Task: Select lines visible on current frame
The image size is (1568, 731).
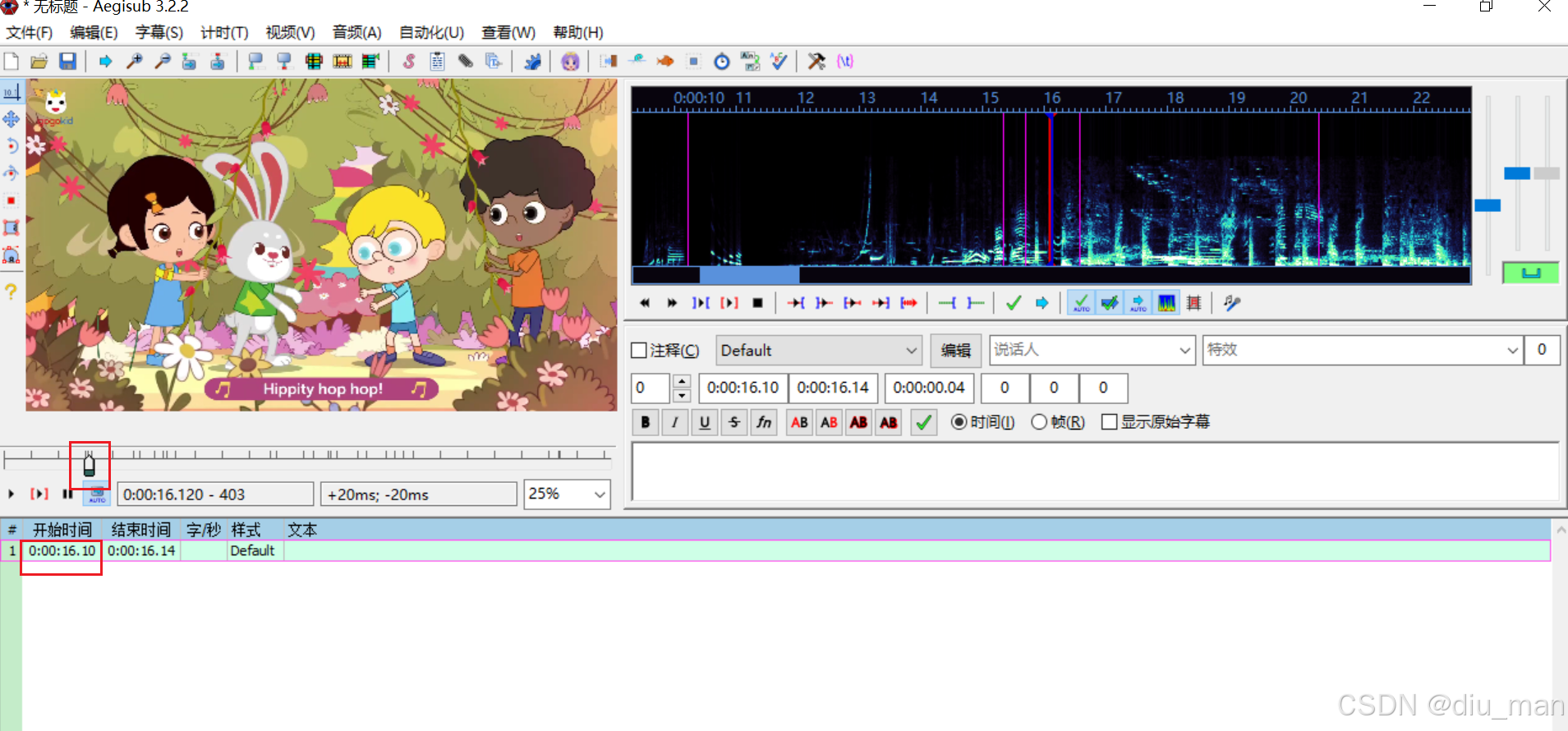Action: coord(314,61)
